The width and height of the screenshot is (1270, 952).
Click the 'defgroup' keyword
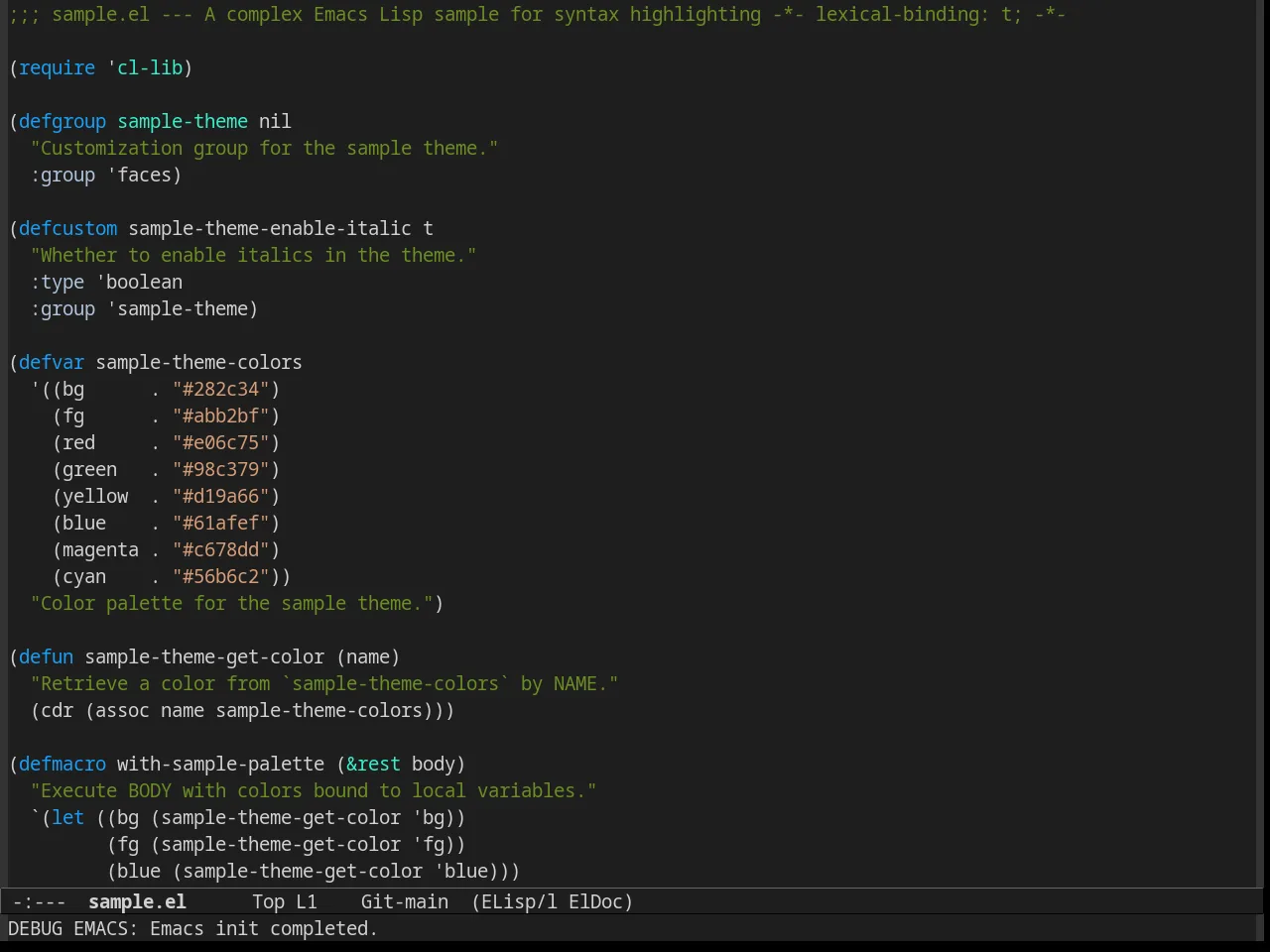(63, 121)
